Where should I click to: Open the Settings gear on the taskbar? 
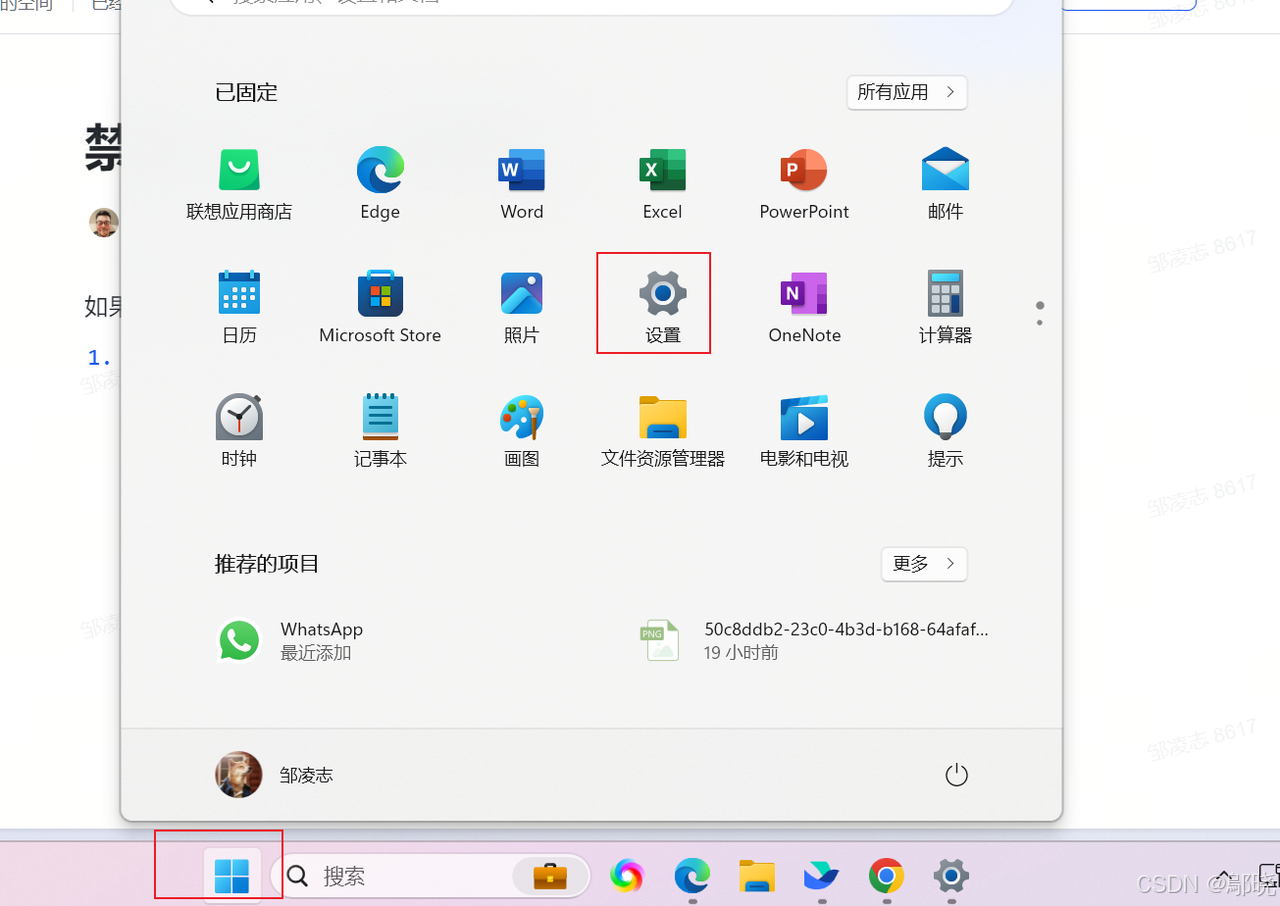pos(951,877)
